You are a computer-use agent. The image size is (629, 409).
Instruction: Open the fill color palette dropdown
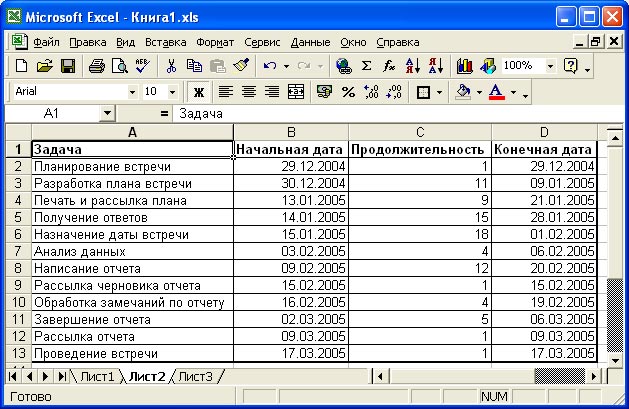click(479, 92)
